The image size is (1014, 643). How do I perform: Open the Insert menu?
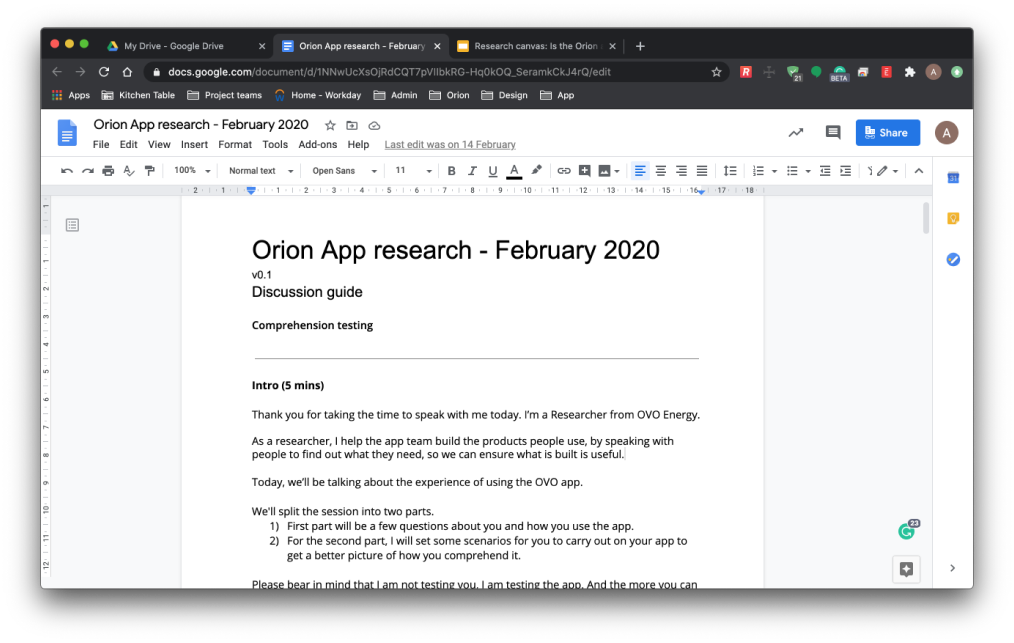194,145
